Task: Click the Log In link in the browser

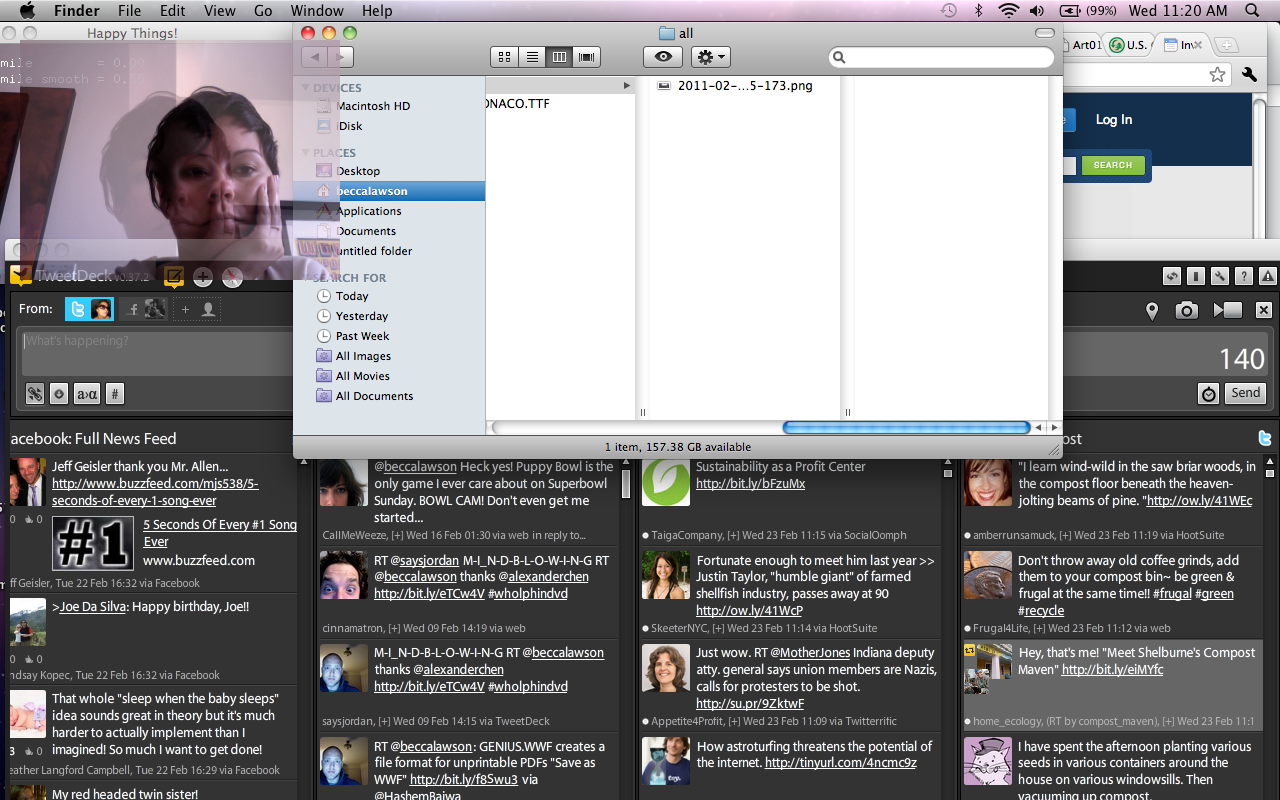Action: coord(1113,120)
